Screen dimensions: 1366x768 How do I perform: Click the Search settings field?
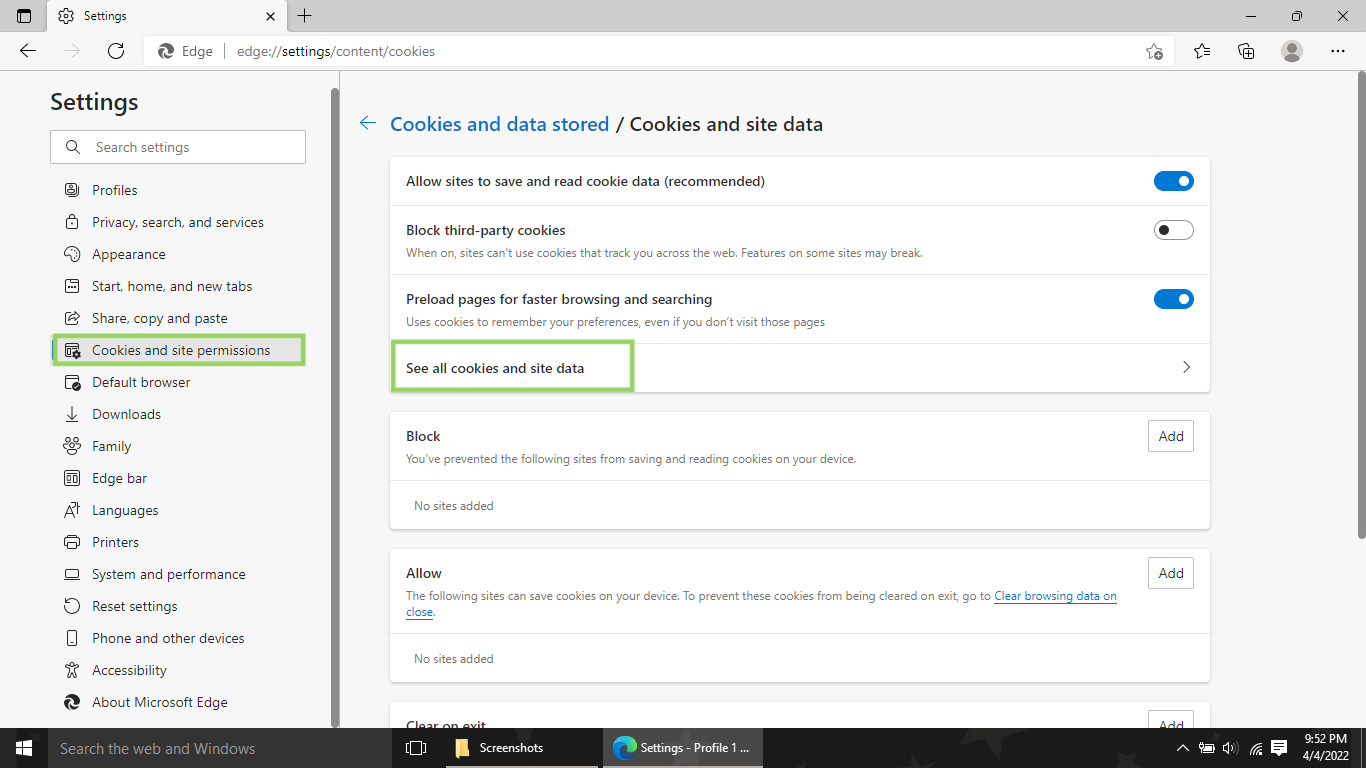pyautogui.click(x=178, y=147)
